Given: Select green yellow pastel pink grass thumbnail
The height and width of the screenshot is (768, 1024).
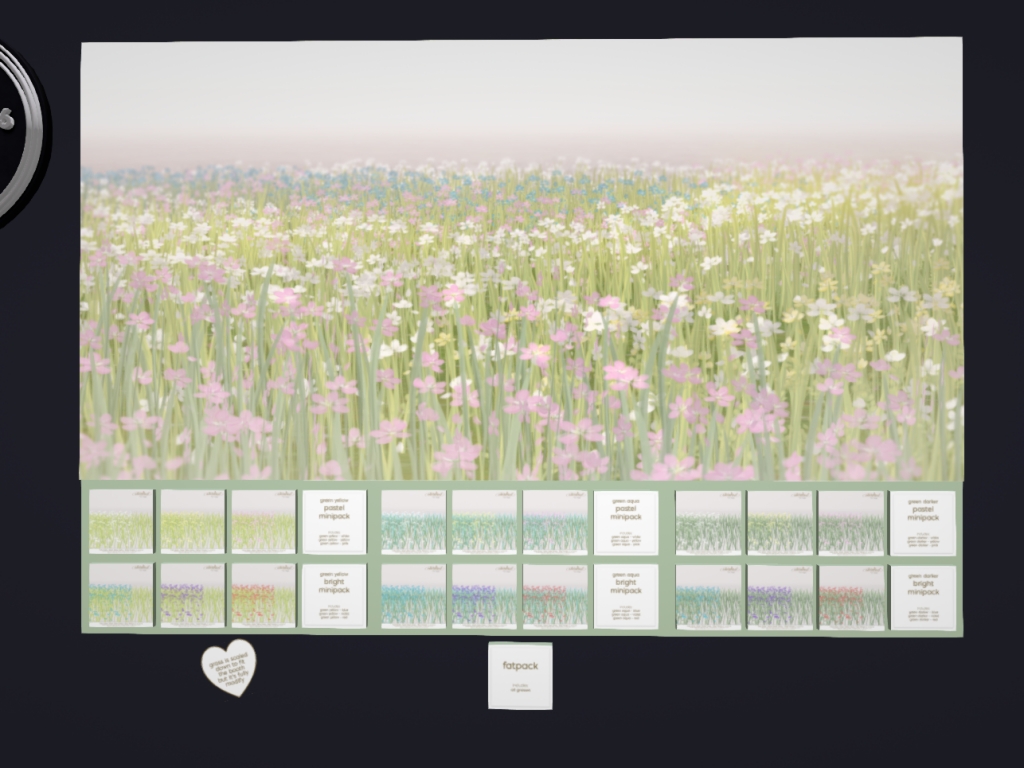Looking at the screenshot, I should [x=263, y=521].
